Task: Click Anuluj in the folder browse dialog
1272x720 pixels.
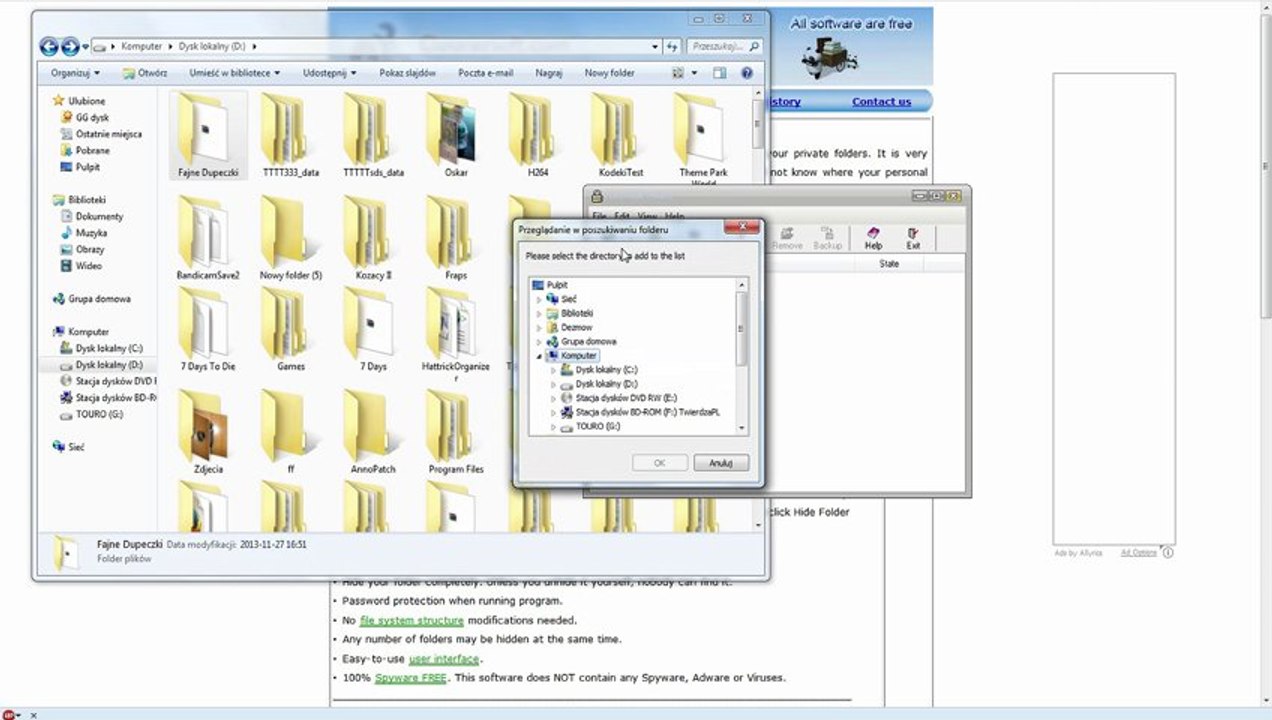Action: pos(721,463)
